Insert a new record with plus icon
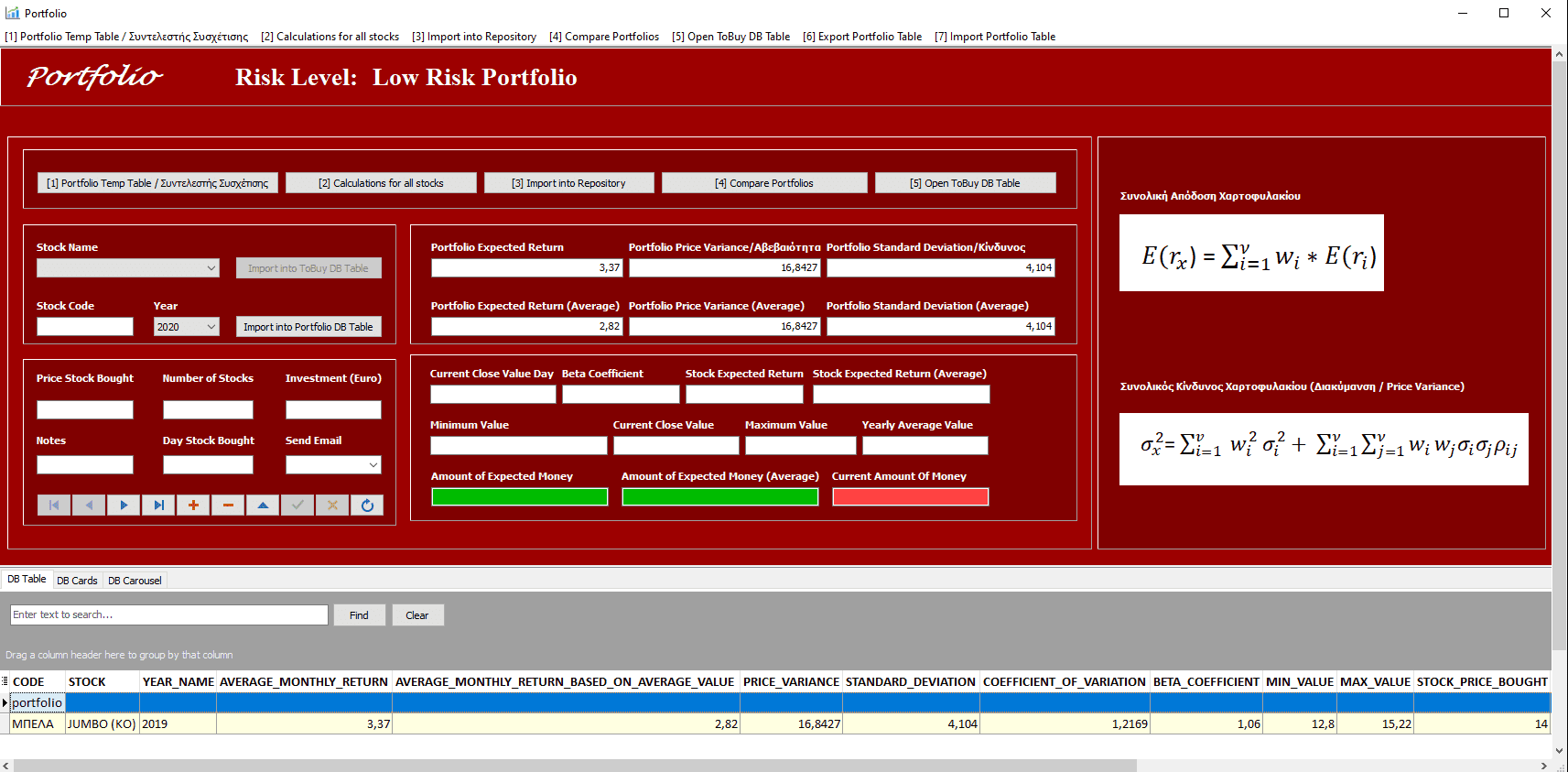The height and width of the screenshot is (772, 1568). click(x=193, y=505)
